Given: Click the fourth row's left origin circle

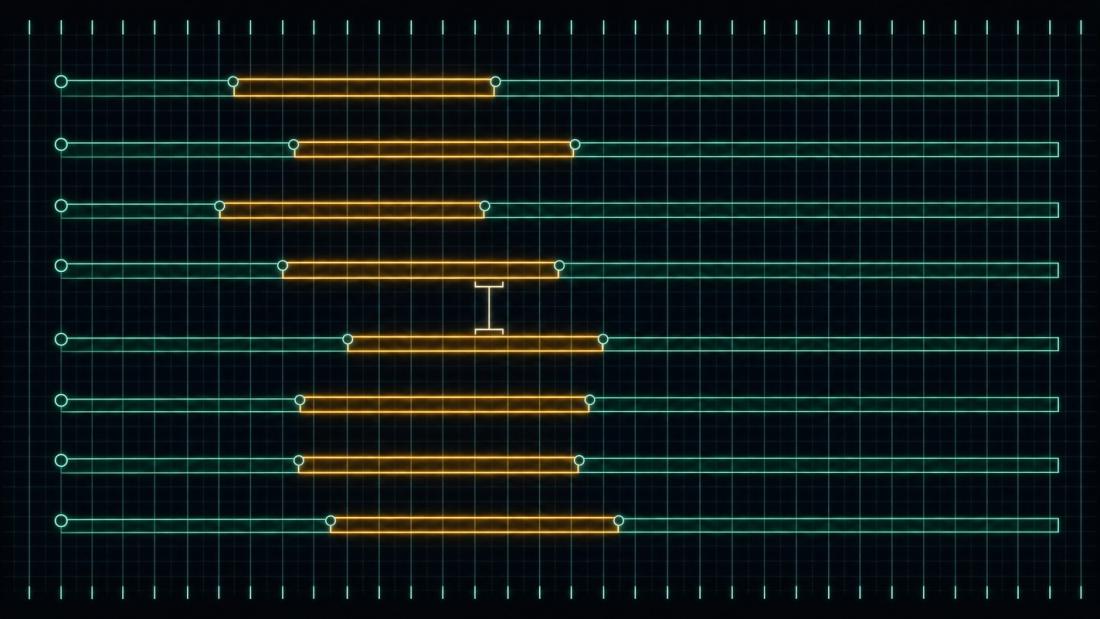Looking at the screenshot, I should [x=61, y=266].
